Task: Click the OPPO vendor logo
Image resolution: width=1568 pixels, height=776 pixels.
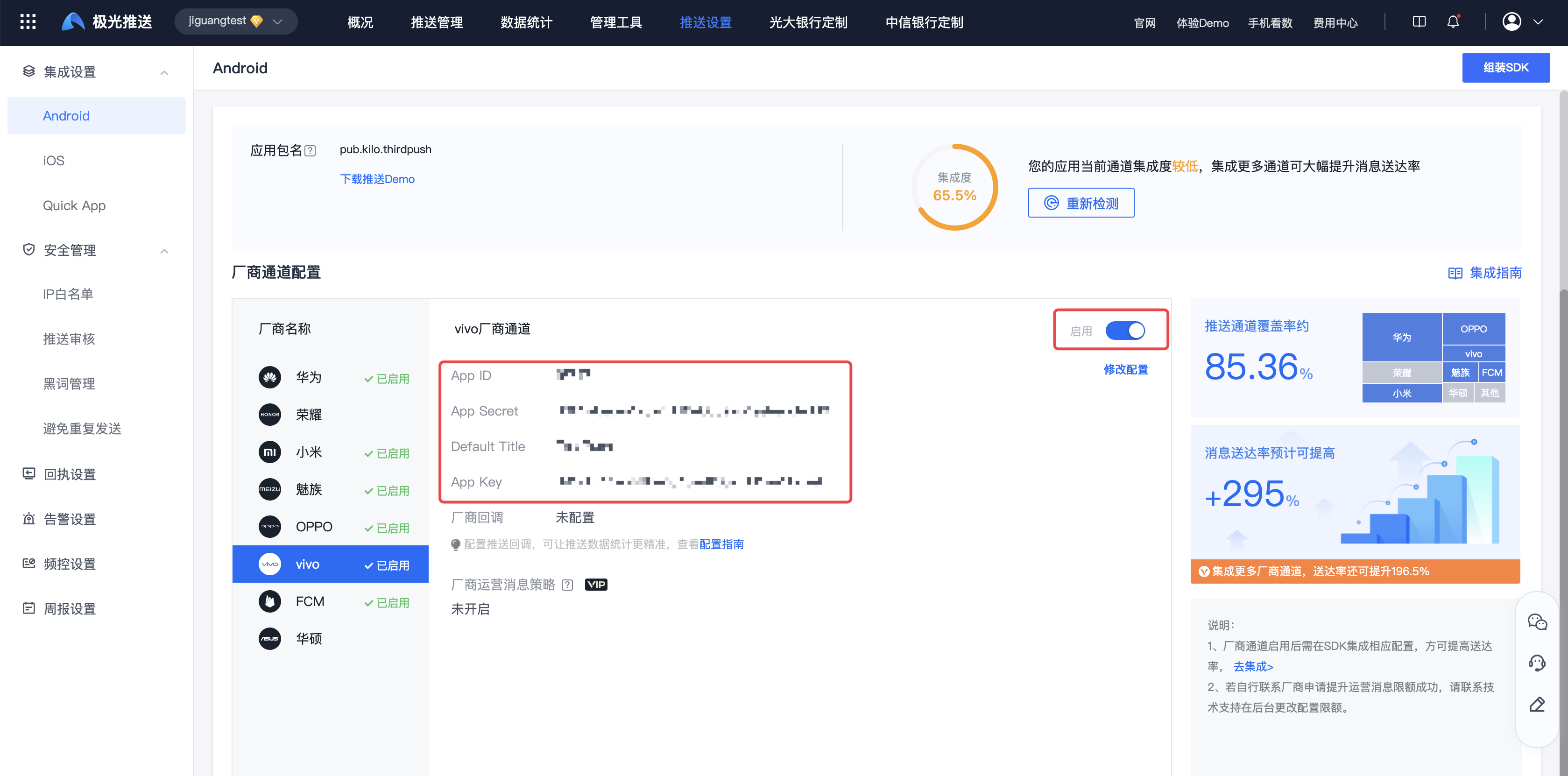Action: (269, 527)
